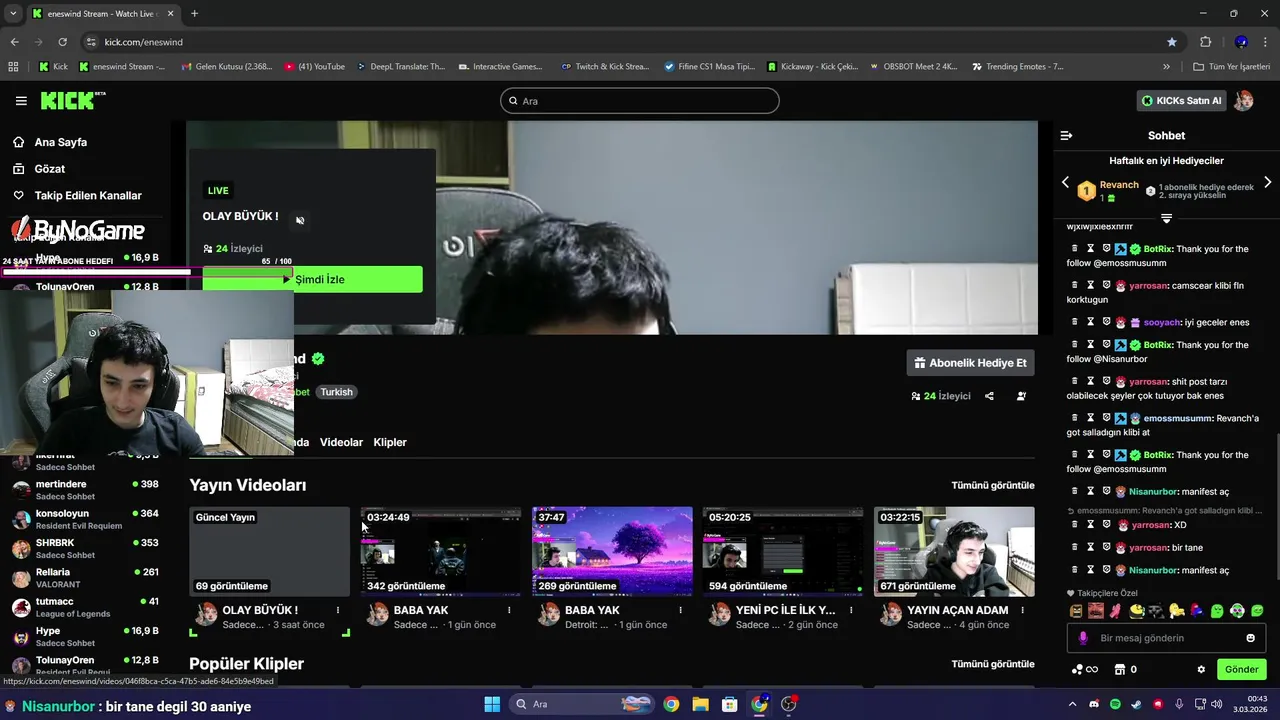Open Chrome extensions puzzle icon
Screen dimensions: 1280x720
coord(1205,42)
